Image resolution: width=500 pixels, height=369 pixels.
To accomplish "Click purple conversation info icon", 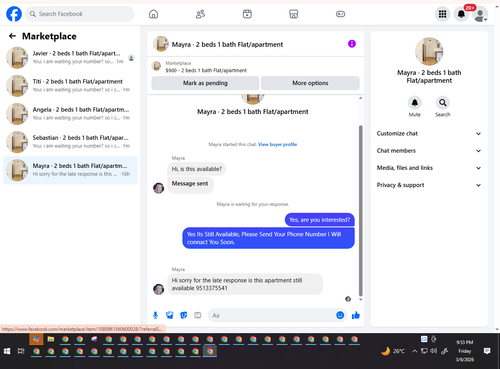I will tap(352, 44).
